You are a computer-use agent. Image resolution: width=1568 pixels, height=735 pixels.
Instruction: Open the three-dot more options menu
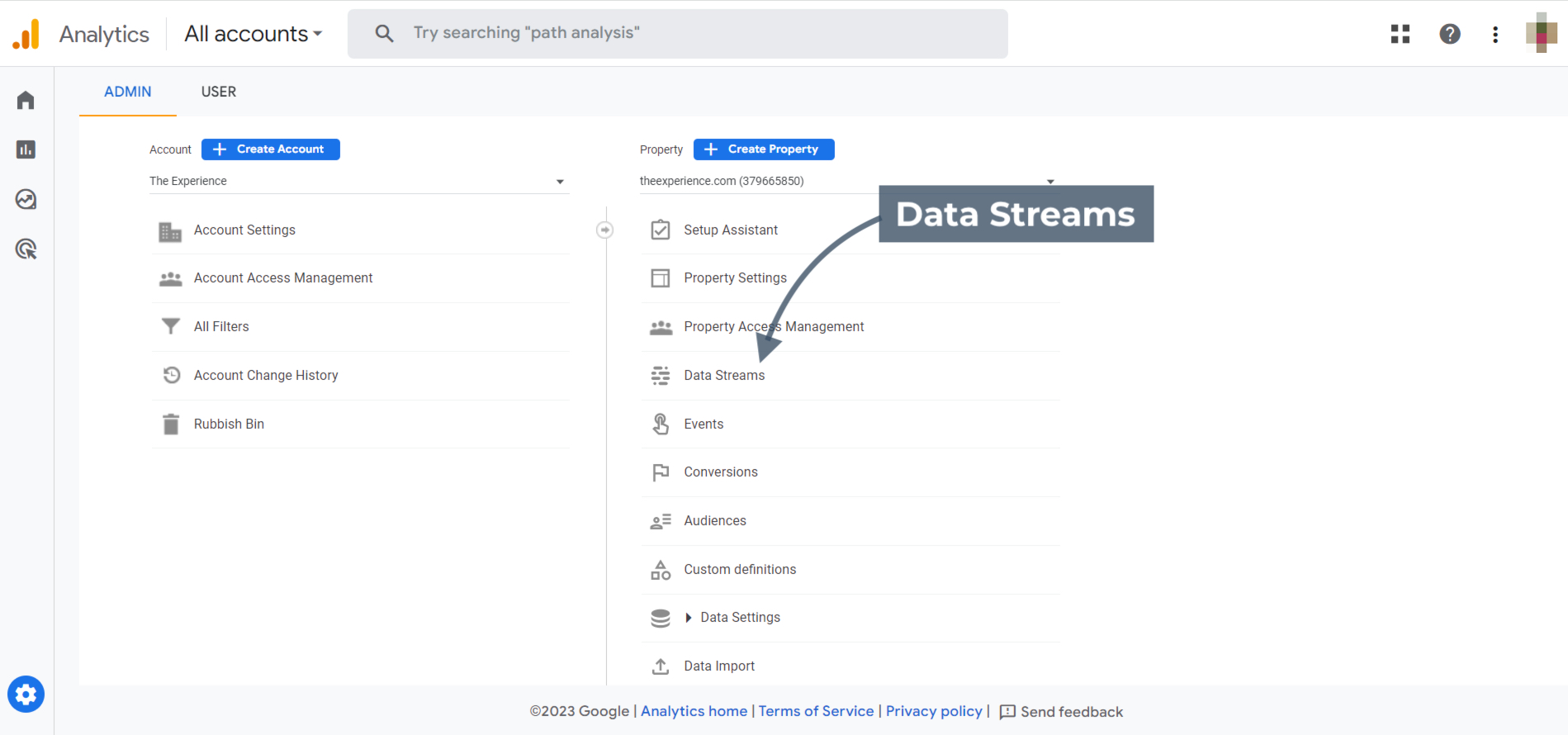click(x=1495, y=34)
